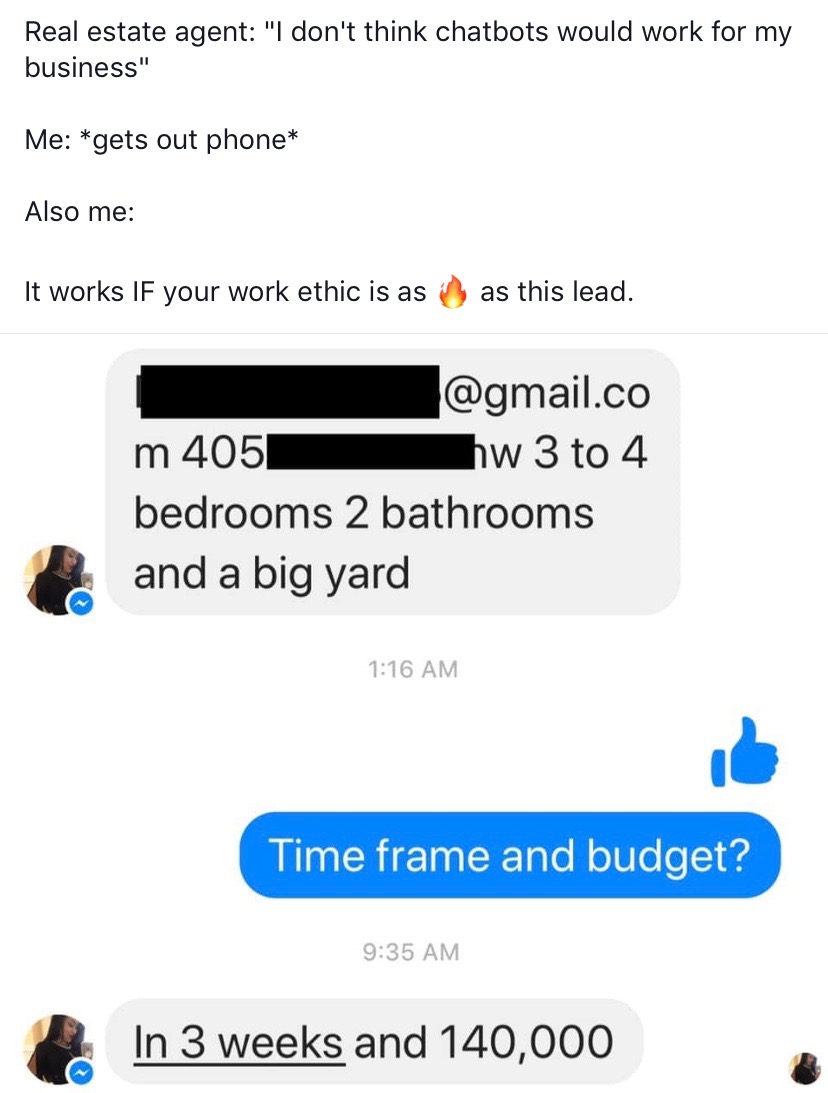The width and height of the screenshot is (828, 1093).
Task: Click the "Real estate agent" post text line
Action: [x=408, y=49]
